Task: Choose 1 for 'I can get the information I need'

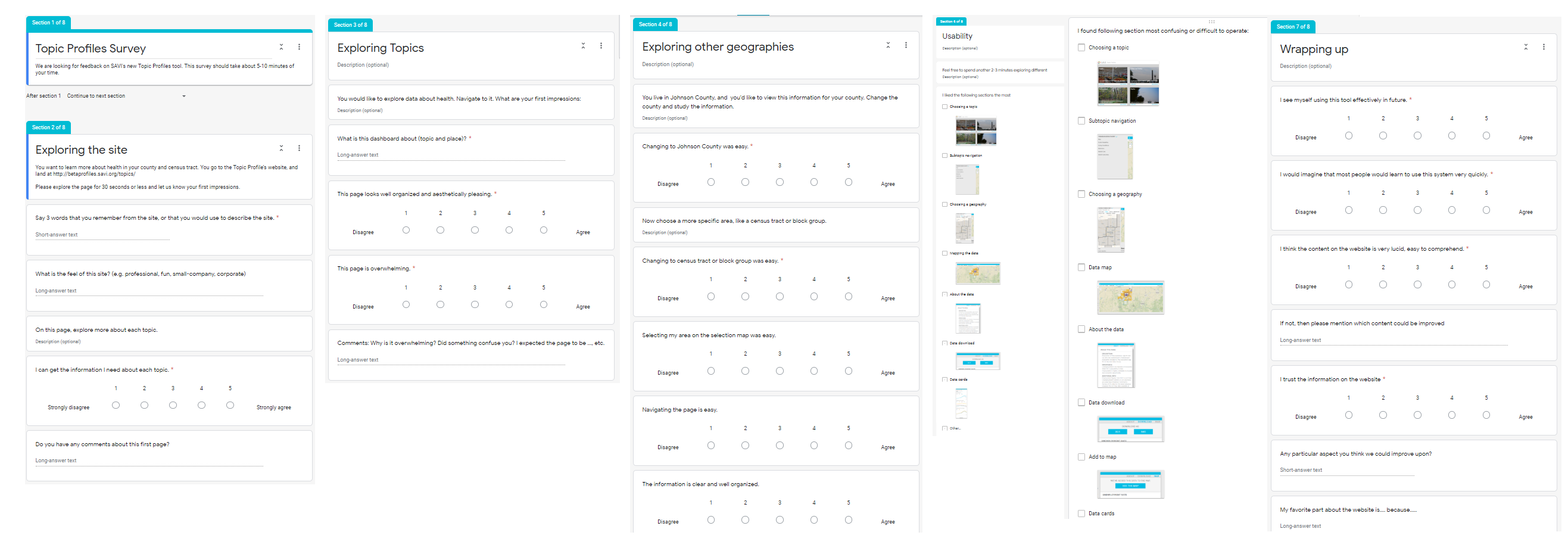Action: click(x=116, y=405)
